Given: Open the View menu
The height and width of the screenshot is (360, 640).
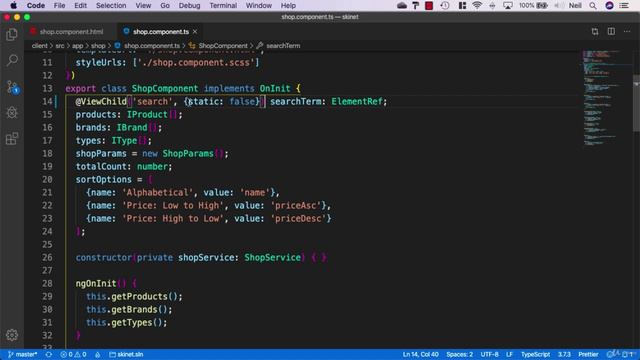Looking at the screenshot, I should tap(143, 5).
